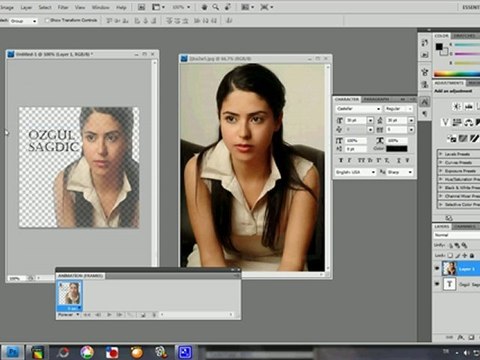
Task: Click the vertical scale input field
Action: pyautogui.click(x=356, y=141)
